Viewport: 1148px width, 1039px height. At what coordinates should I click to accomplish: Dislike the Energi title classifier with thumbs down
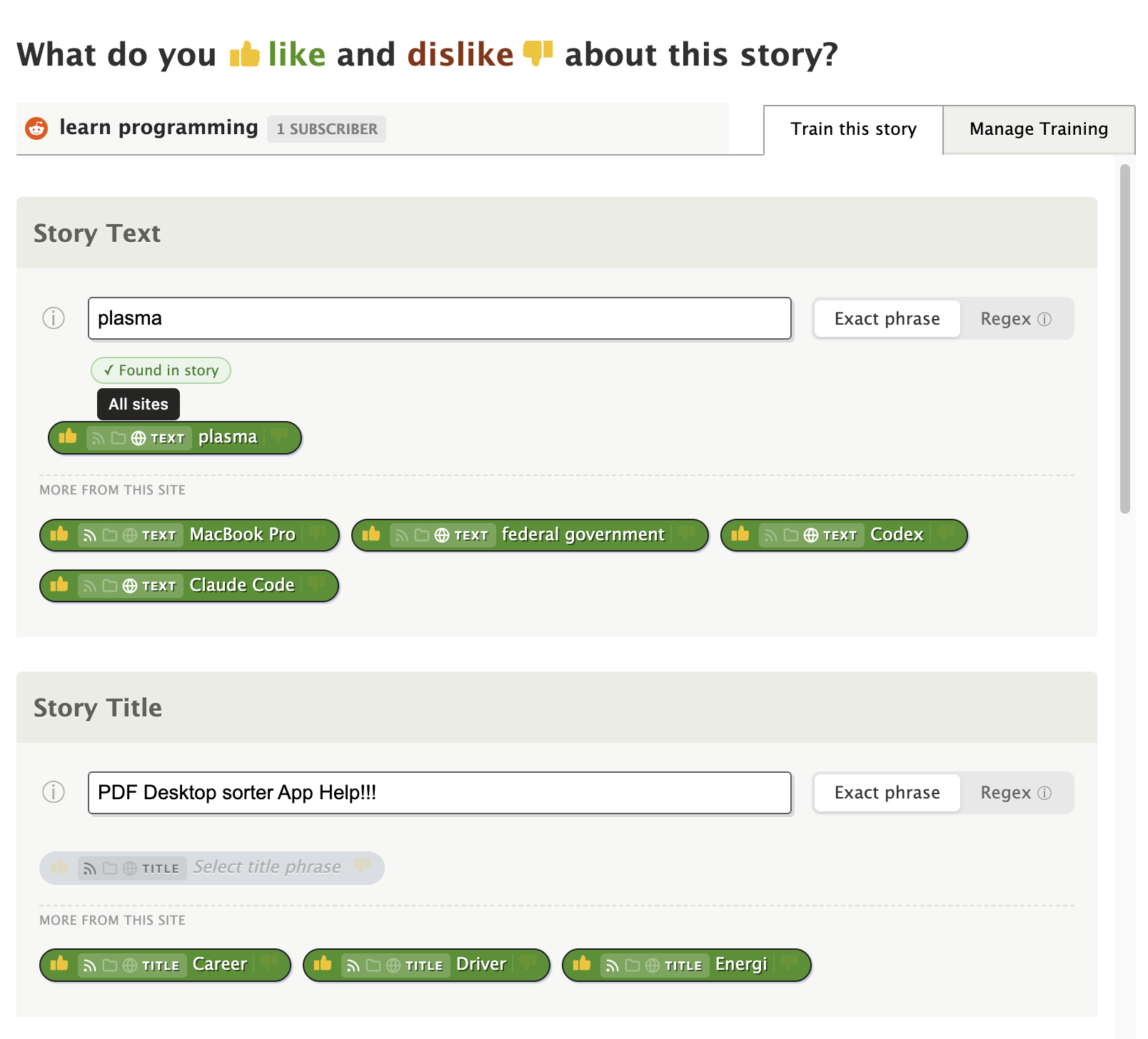(789, 963)
